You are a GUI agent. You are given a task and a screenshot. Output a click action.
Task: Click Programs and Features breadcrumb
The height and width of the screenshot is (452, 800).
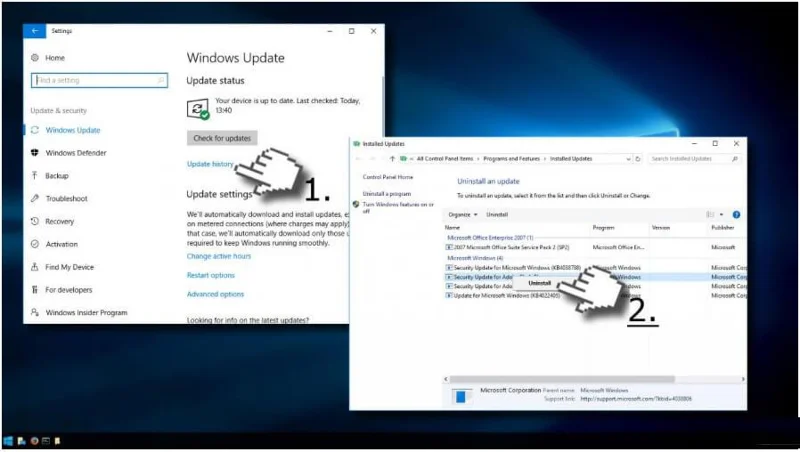click(x=511, y=159)
